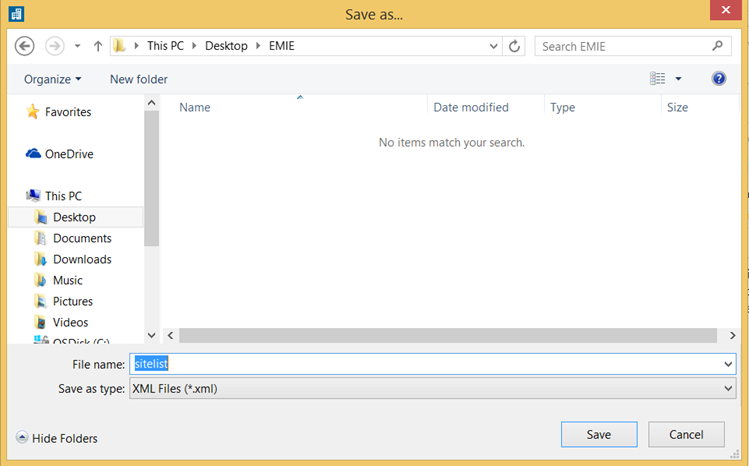Viewport: 749px width, 466px height.
Task: Select EMIE in the address breadcrumb
Action: click(x=281, y=46)
